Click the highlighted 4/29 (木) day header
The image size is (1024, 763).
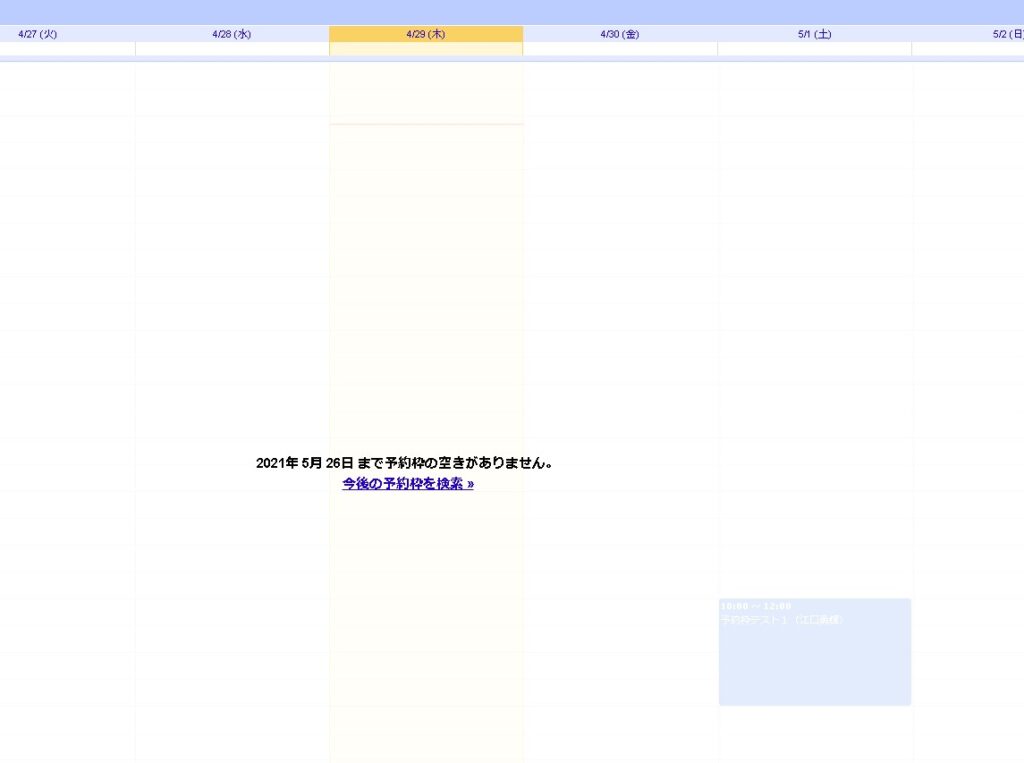pos(426,34)
